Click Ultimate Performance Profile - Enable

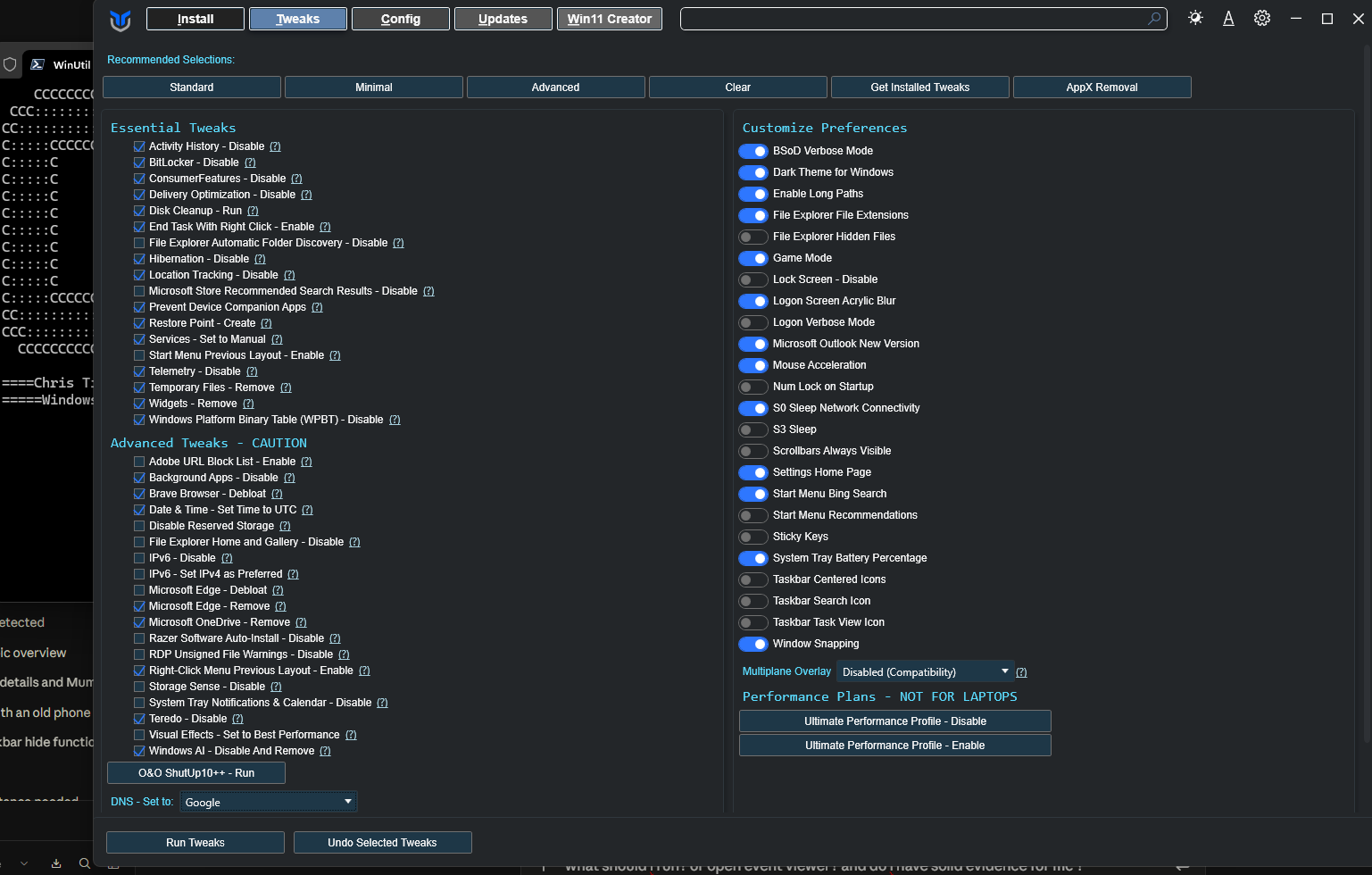(x=895, y=746)
